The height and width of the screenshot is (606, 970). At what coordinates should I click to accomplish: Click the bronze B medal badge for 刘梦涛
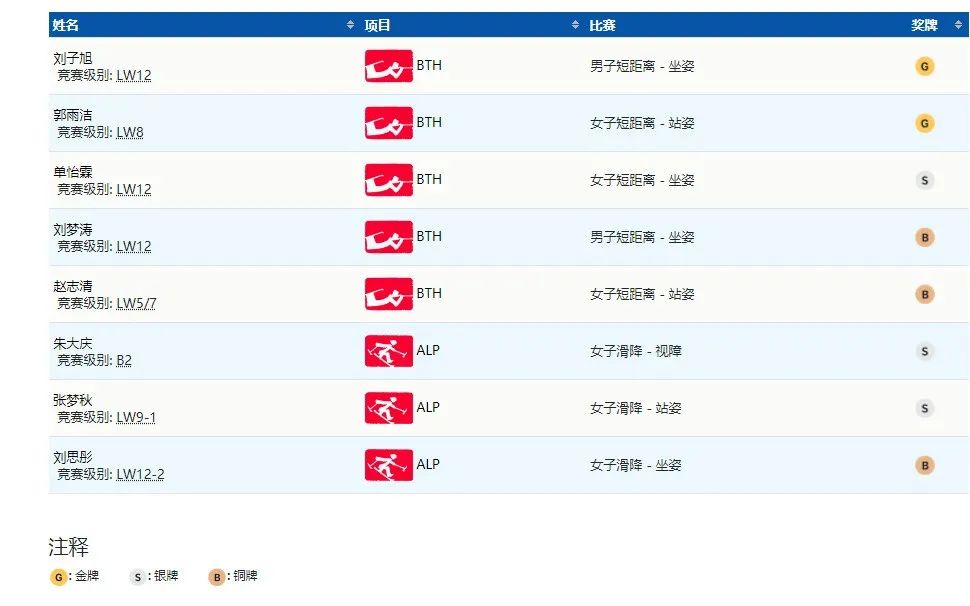click(x=924, y=237)
